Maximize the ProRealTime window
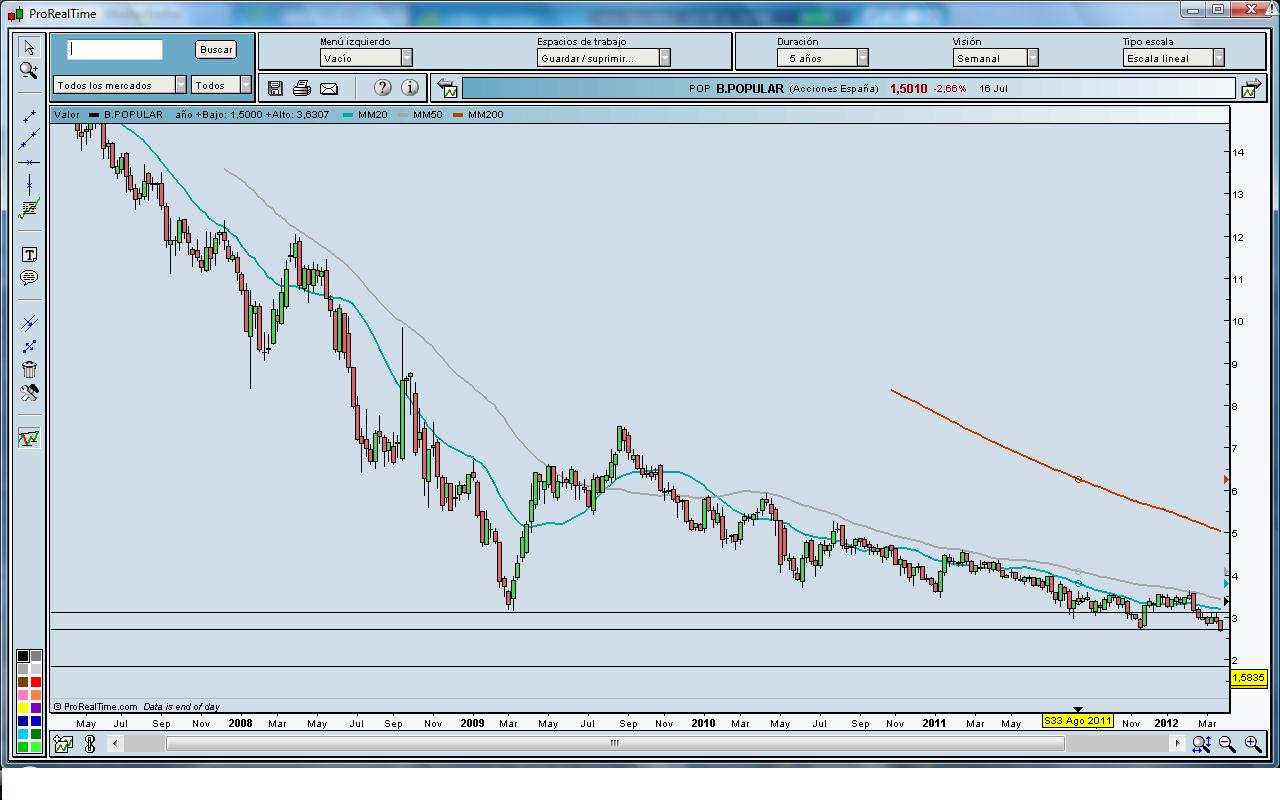The width and height of the screenshot is (1280, 800). pyautogui.click(x=1218, y=10)
